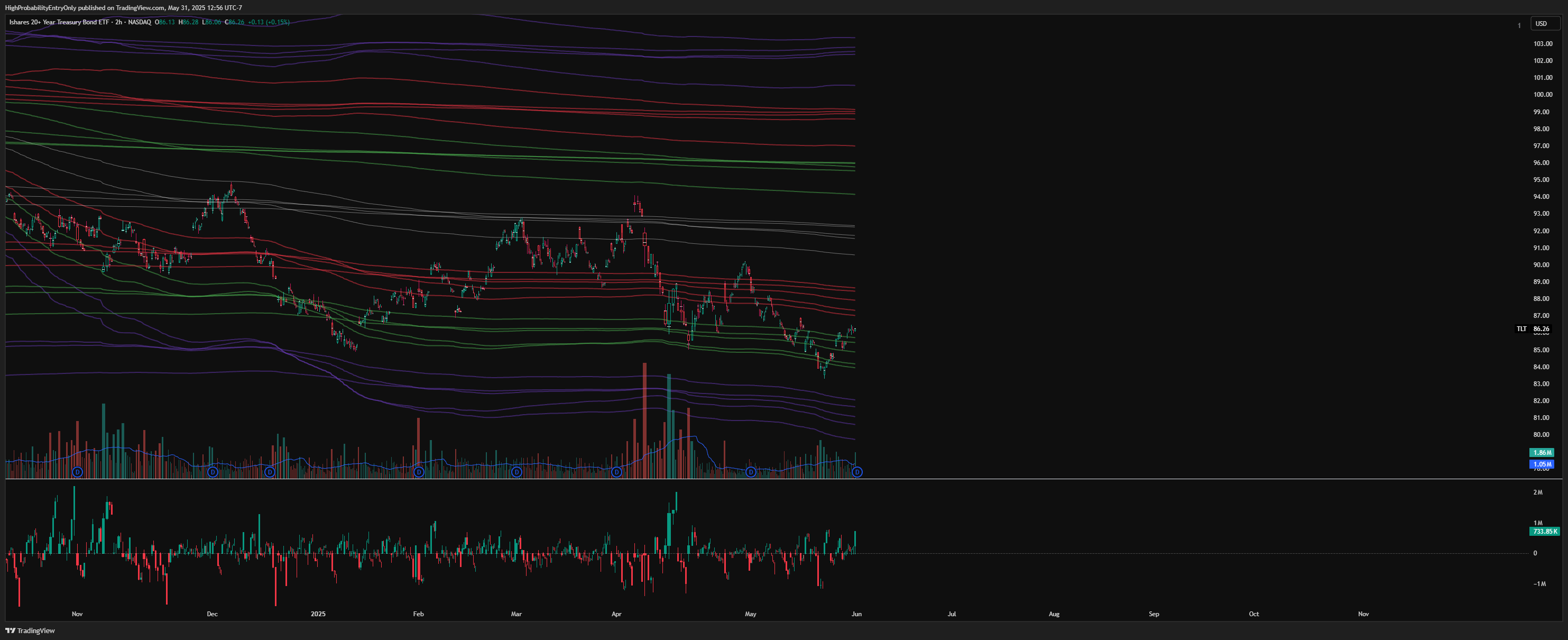The width and height of the screenshot is (1568, 640).
Task: Click the 90.00 price axis label
Action: (x=1541, y=265)
